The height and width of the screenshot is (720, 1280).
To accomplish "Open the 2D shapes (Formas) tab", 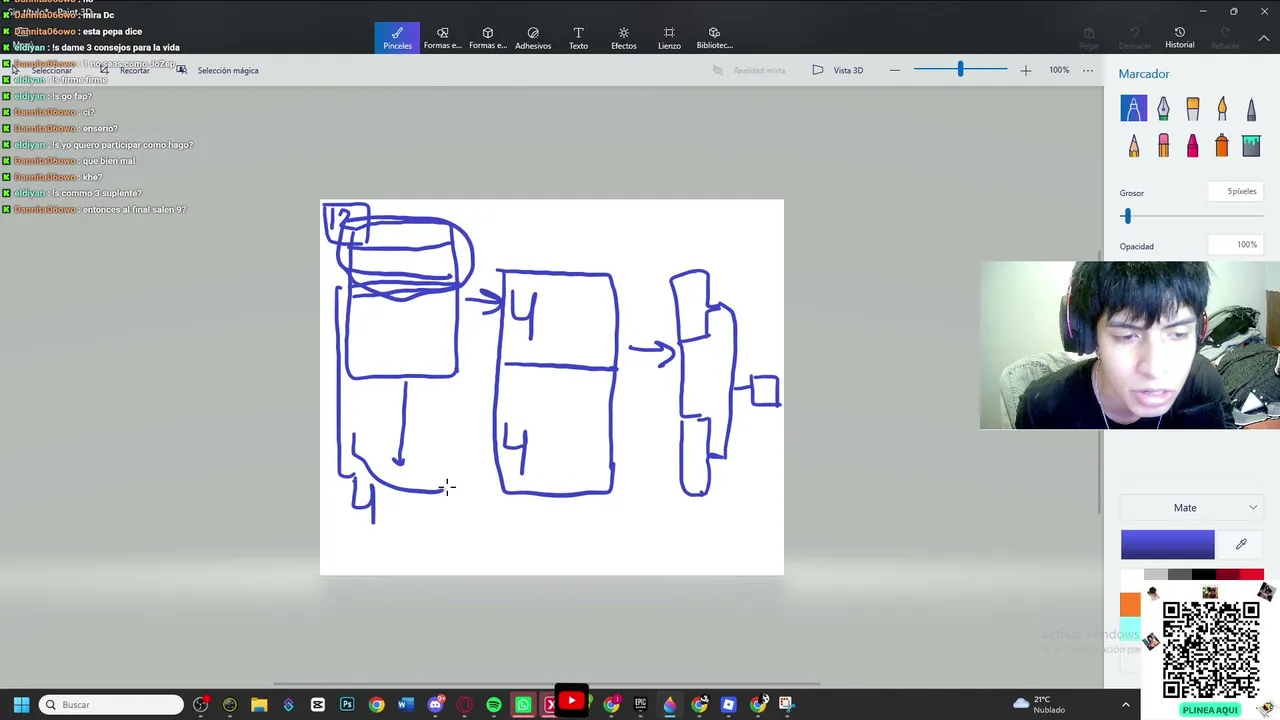I will 442,38.
